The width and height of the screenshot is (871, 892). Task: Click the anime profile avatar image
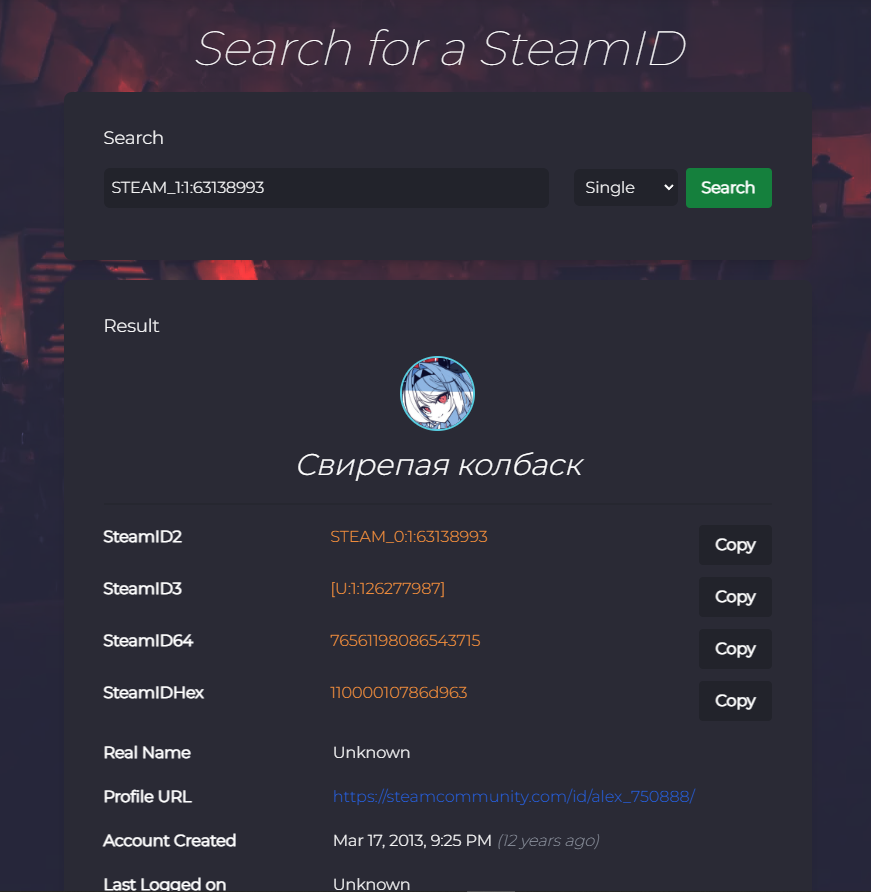pos(437,394)
